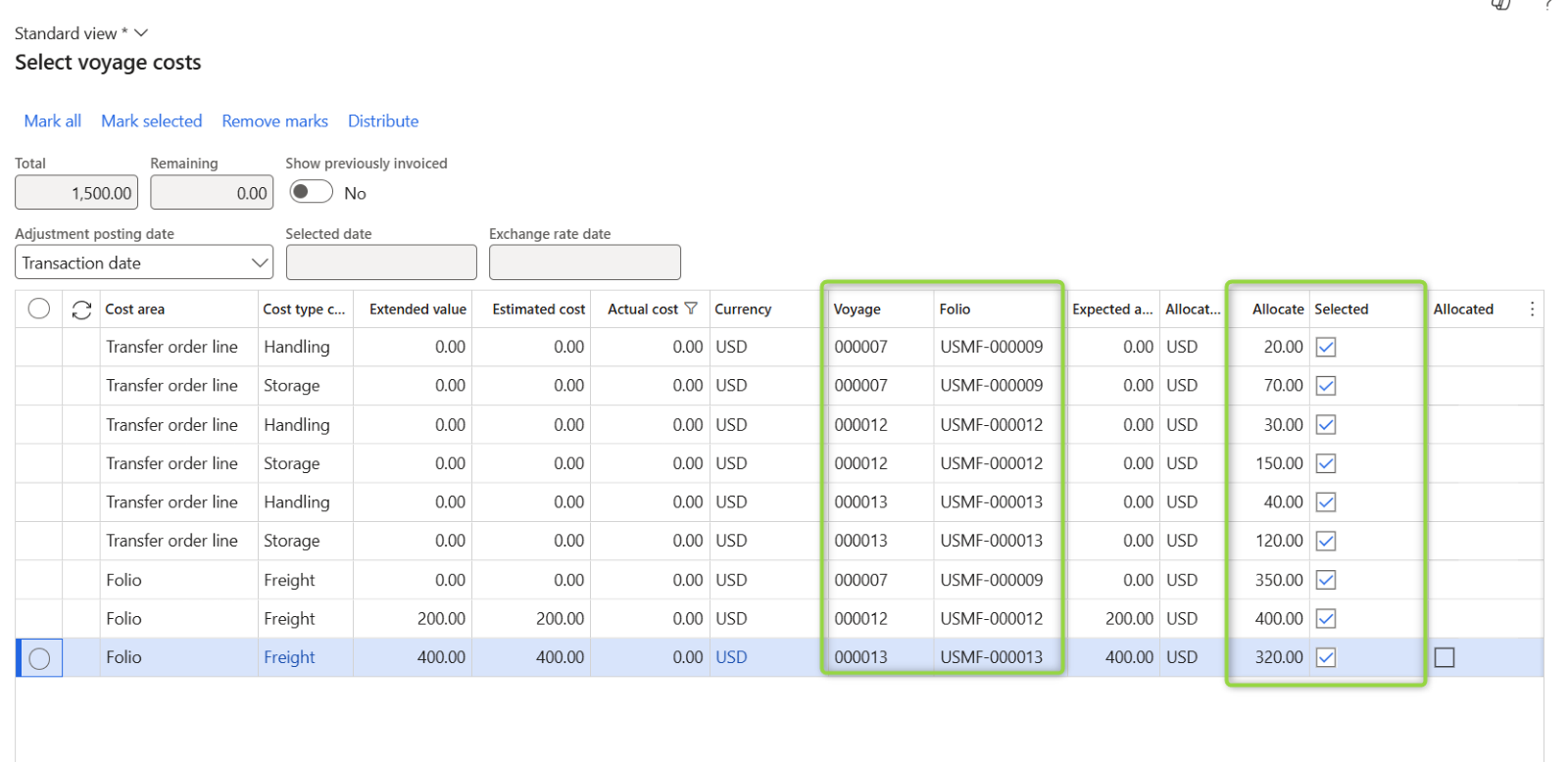Click the select-all circle in grid header
The height and width of the screenshot is (762, 1568).
coord(39,309)
